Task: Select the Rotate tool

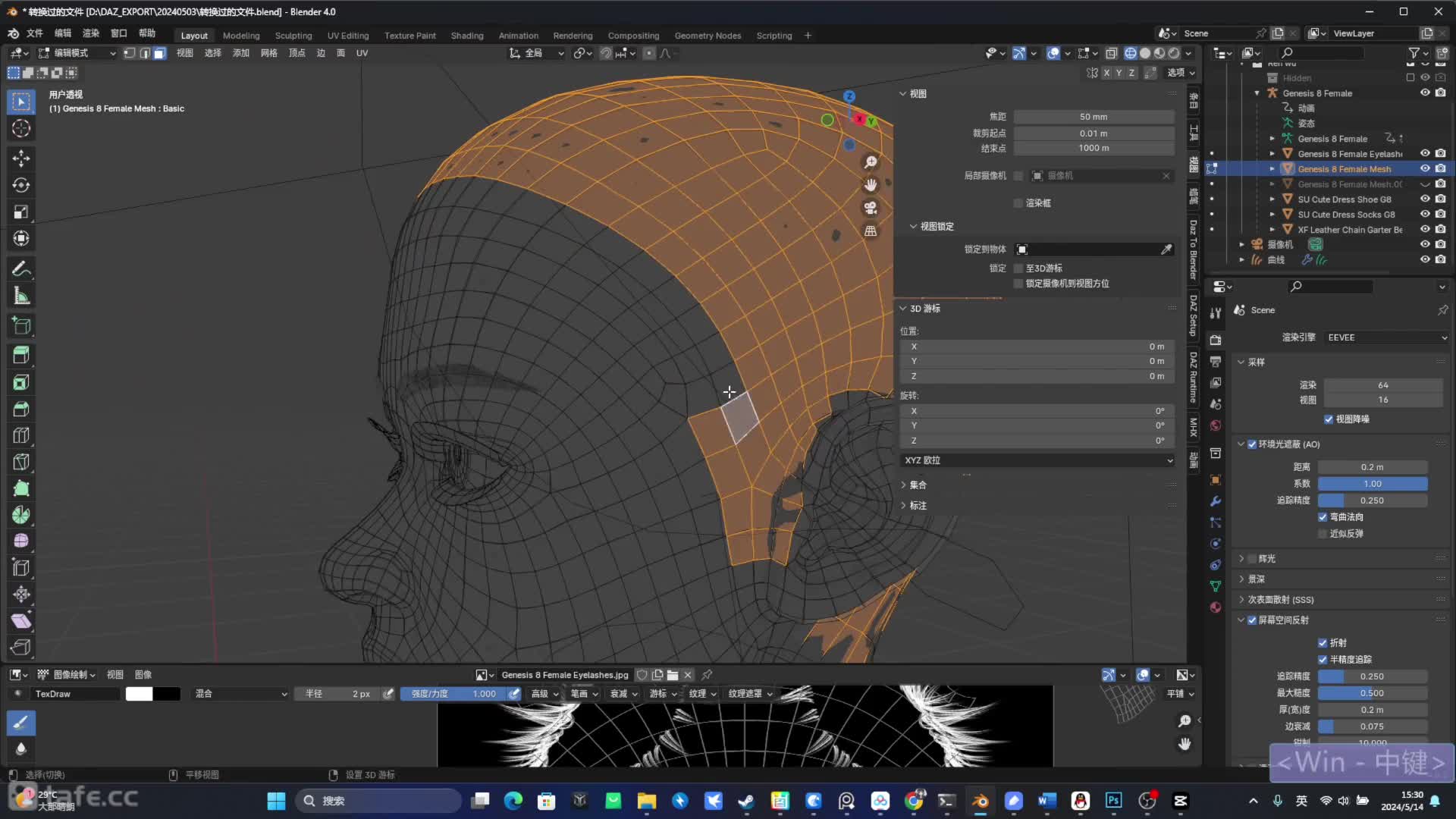Action: tap(21, 185)
